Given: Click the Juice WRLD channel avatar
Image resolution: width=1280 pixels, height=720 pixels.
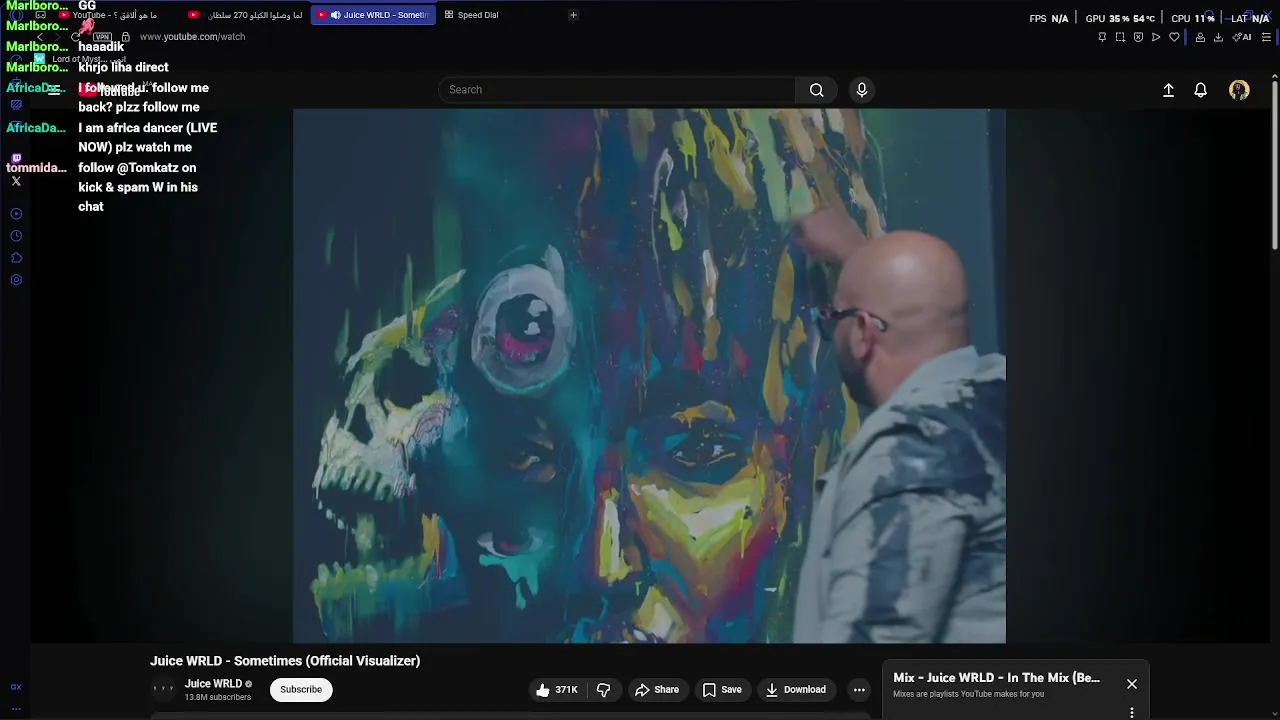Looking at the screenshot, I should pos(163,689).
